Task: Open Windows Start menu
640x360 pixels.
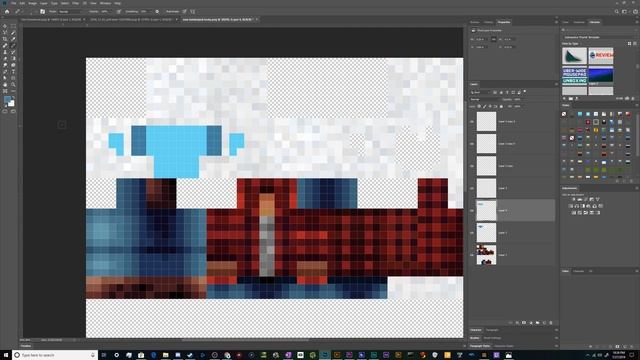Action: [x=6, y=355]
